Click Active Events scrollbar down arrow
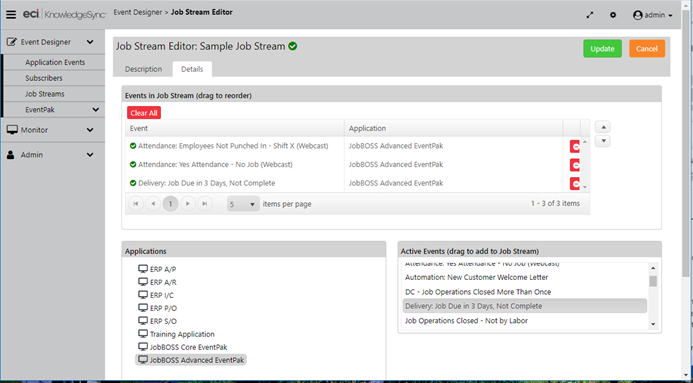The image size is (693, 383). tap(653, 324)
